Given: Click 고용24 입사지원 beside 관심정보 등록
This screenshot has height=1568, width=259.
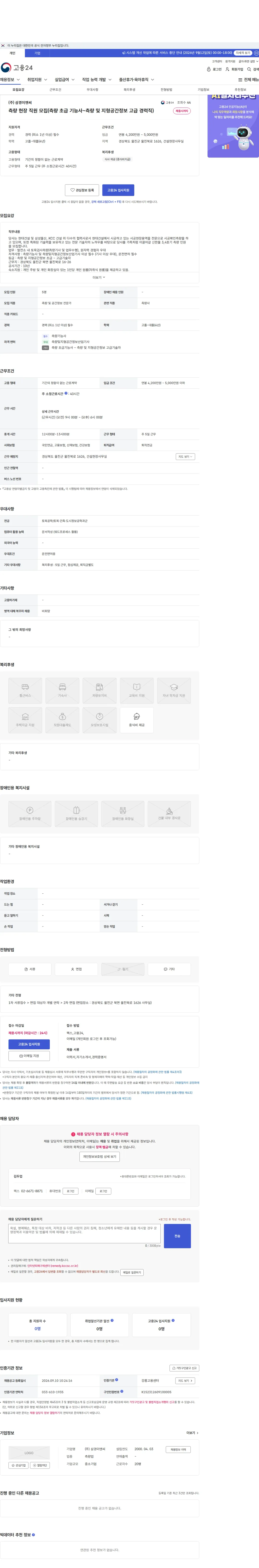Looking at the screenshot, I should click(118, 190).
